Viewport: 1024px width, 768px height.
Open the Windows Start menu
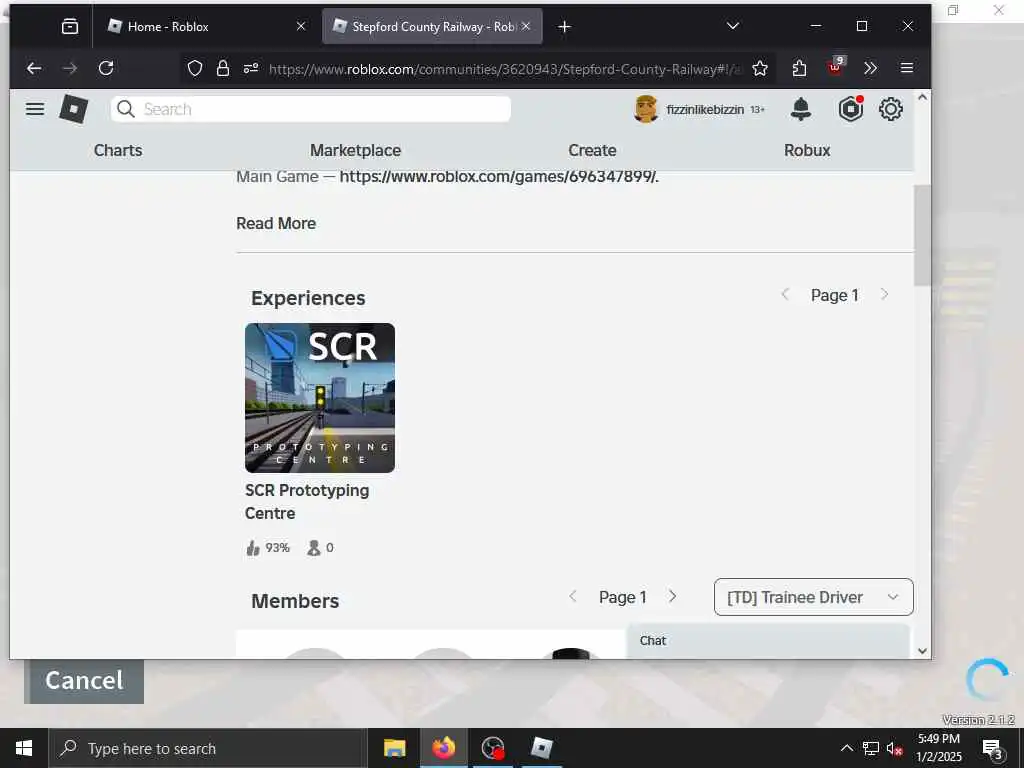pos(24,748)
